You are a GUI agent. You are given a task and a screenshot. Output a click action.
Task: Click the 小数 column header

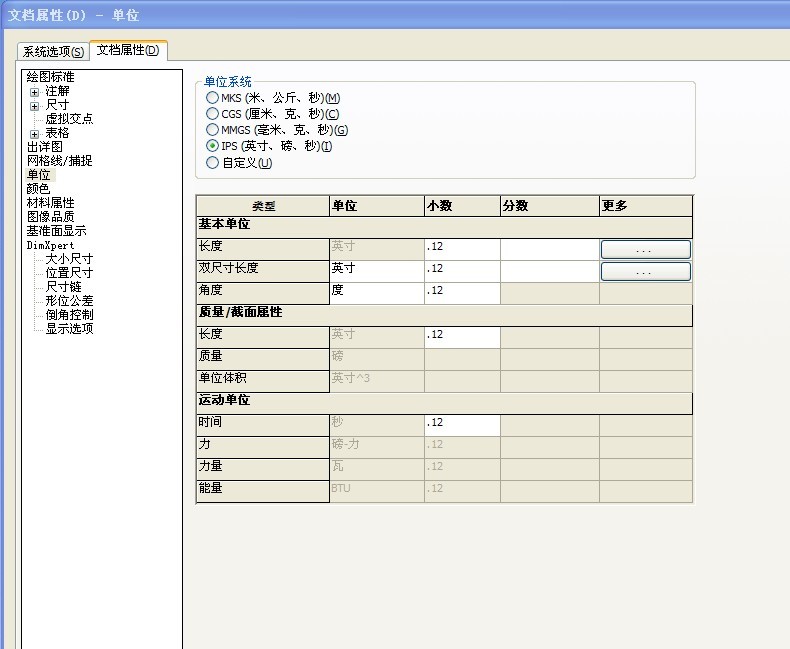[463, 206]
